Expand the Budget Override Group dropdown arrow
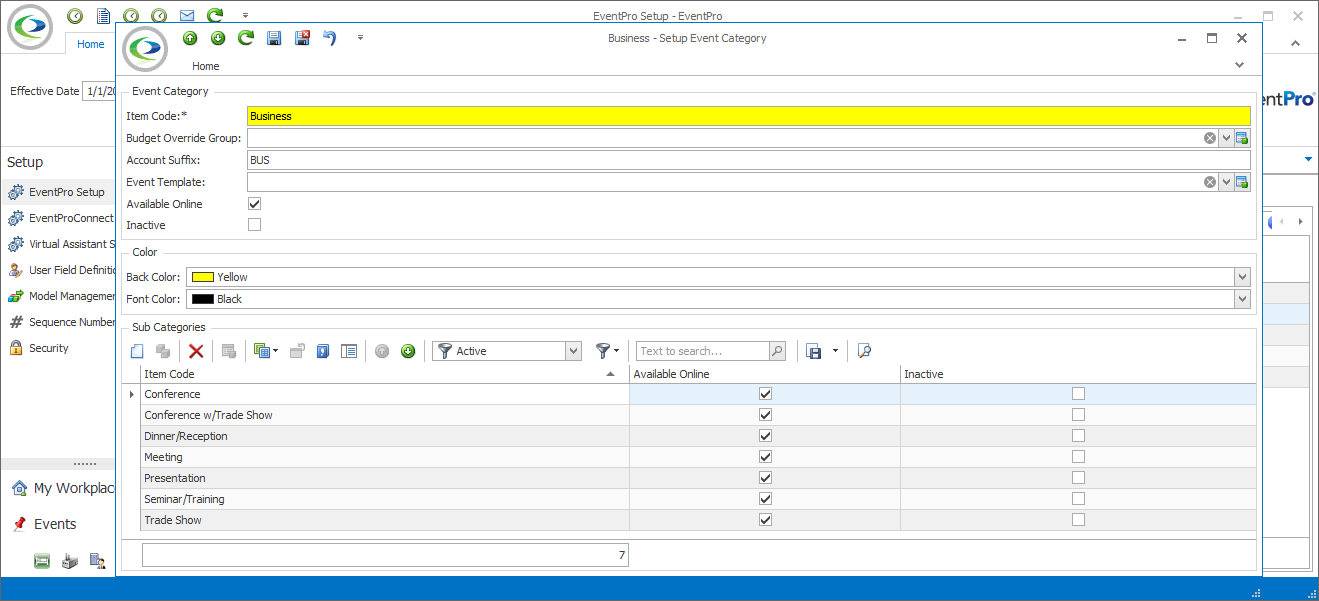 pyautogui.click(x=1225, y=138)
